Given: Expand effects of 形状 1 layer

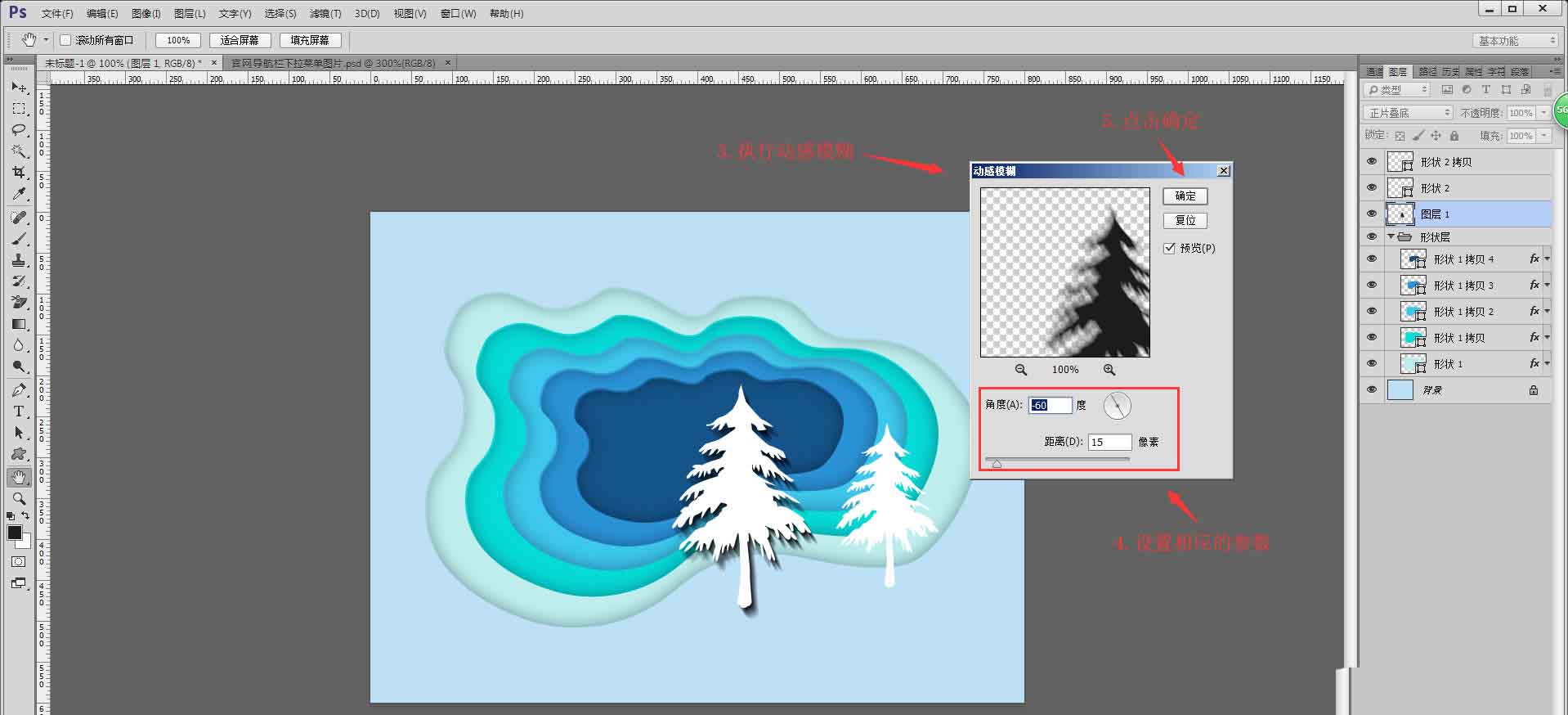Looking at the screenshot, I should 1547,364.
